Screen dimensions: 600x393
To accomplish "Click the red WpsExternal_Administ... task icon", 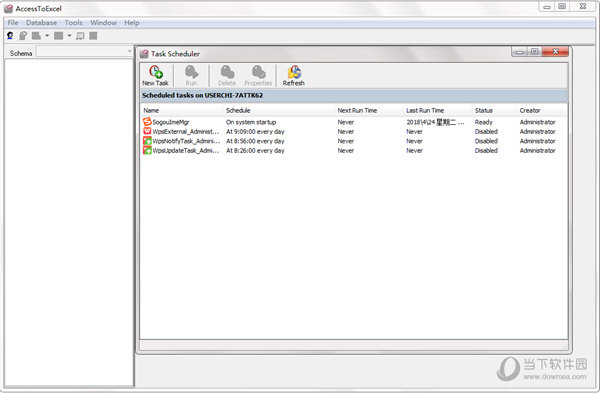I will (147, 131).
